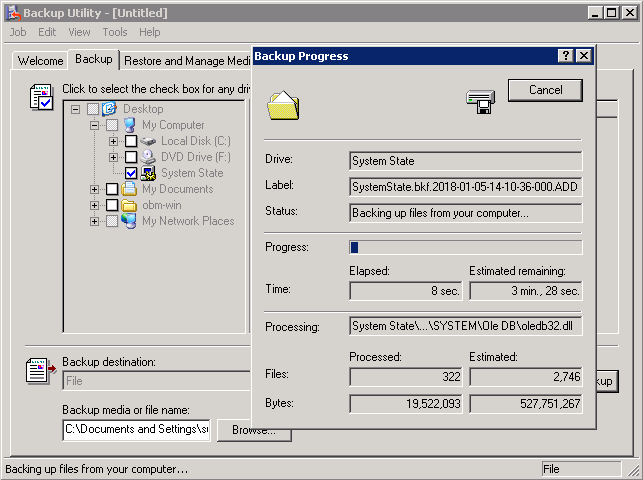Viewport: 643px width, 480px height.
Task: Click the My Computer tree icon
Action: pyautogui.click(x=130, y=125)
